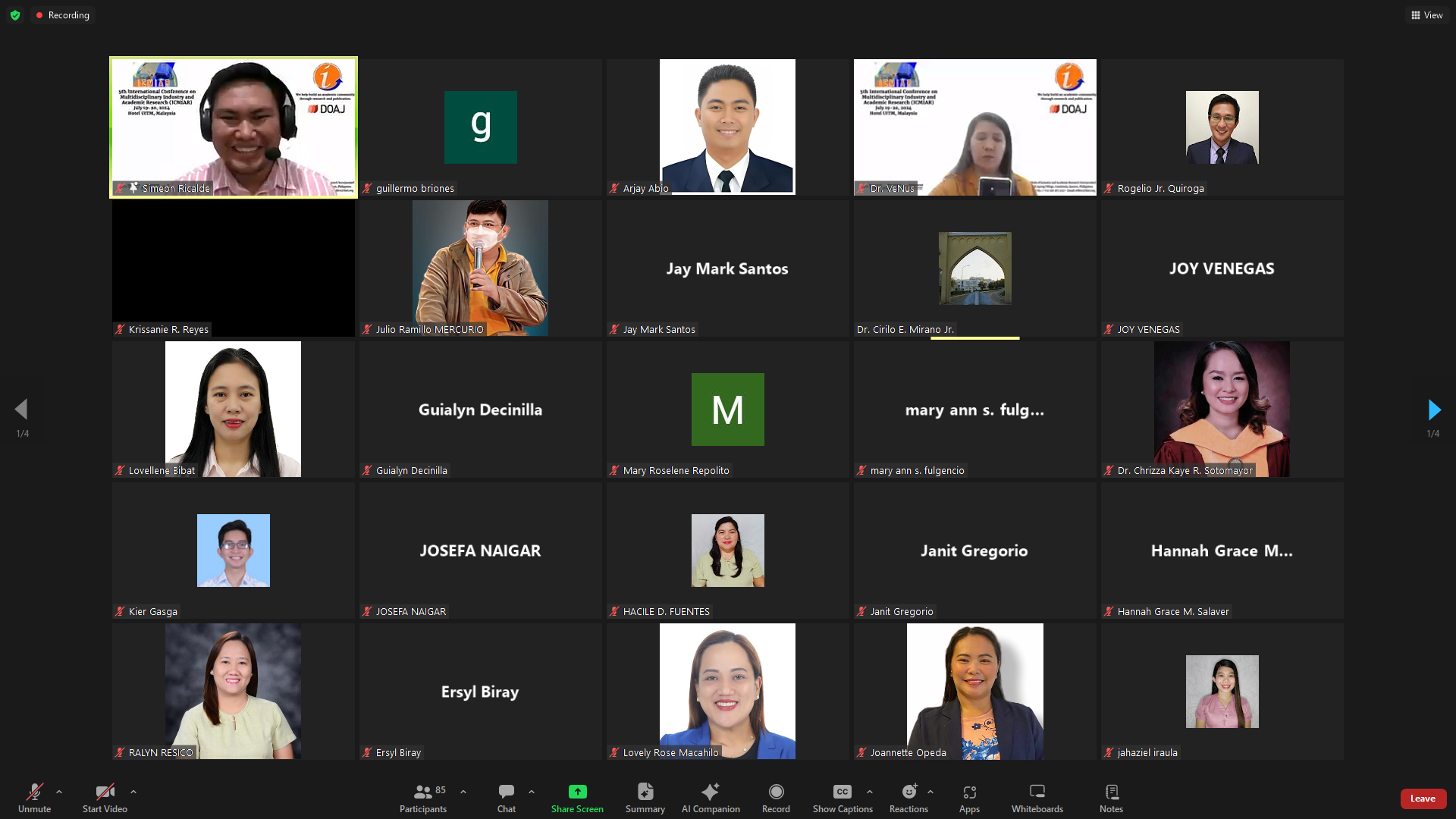The width and height of the screenshot is (1456, 819).
Task: Go to next gallery page arrow
Action: (1433, 410)
